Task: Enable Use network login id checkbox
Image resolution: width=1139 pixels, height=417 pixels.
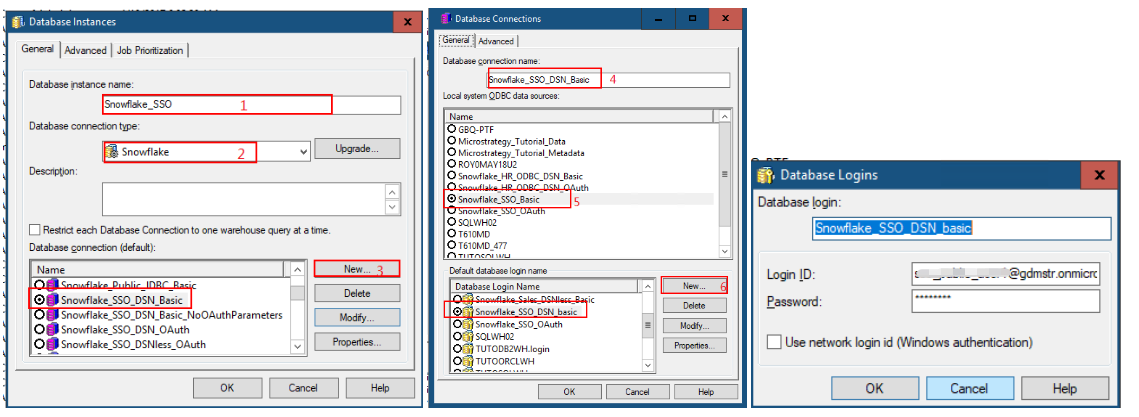Action: 774,343
